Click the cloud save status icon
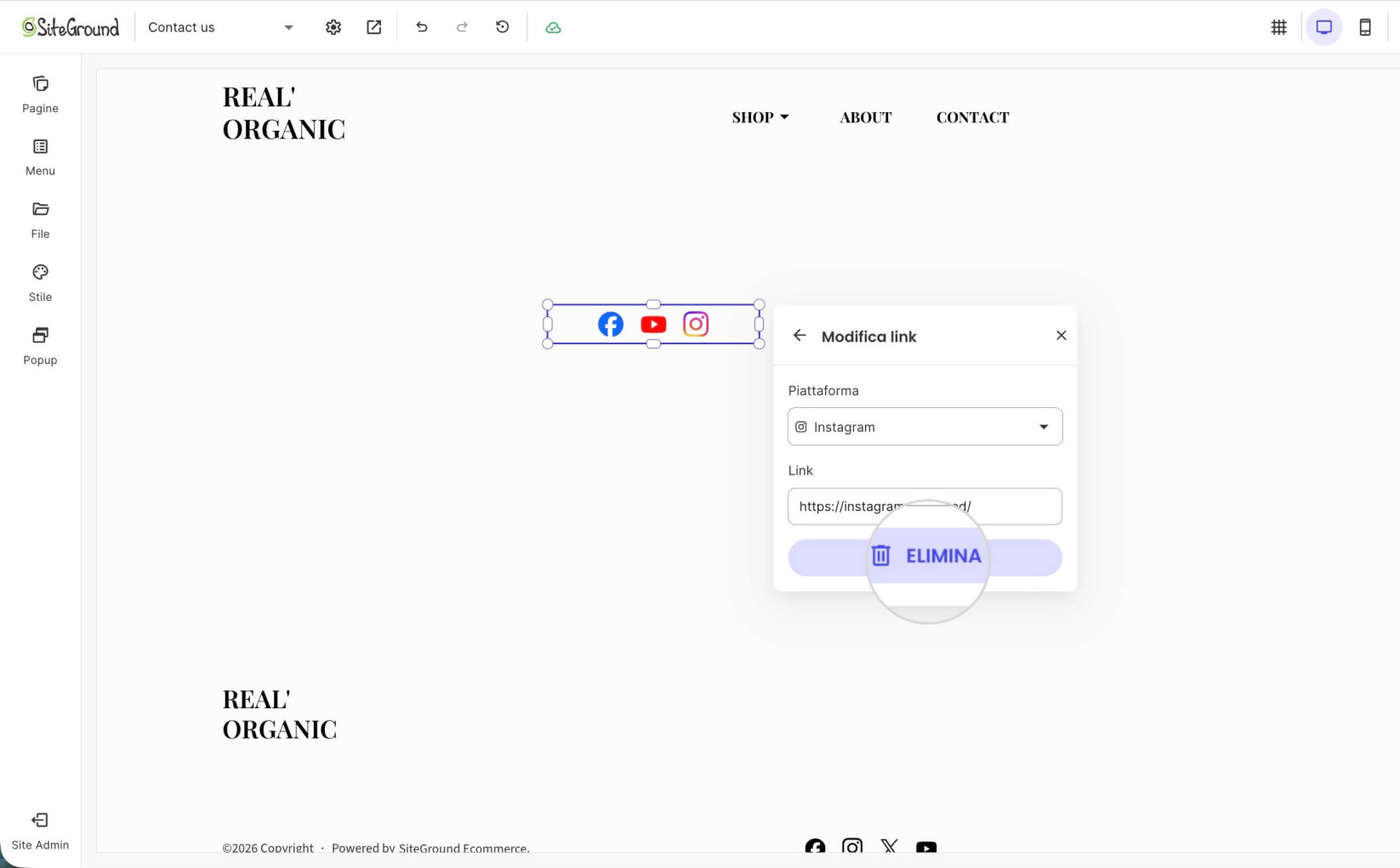The height and width of the screenshot is (868, 1400). [553, 27]
